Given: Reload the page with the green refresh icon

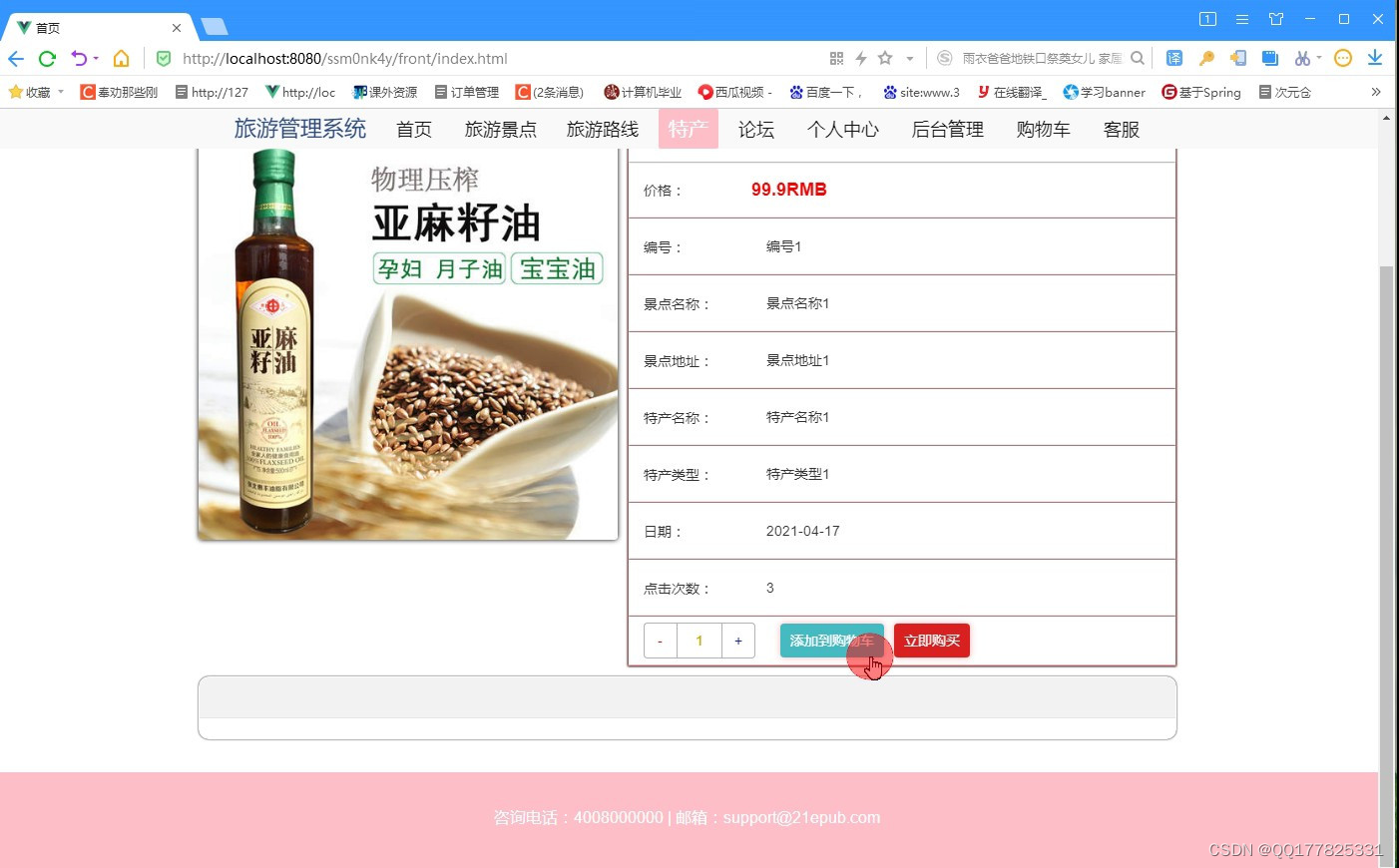Looking at the screenshot, I should point(47,58).
